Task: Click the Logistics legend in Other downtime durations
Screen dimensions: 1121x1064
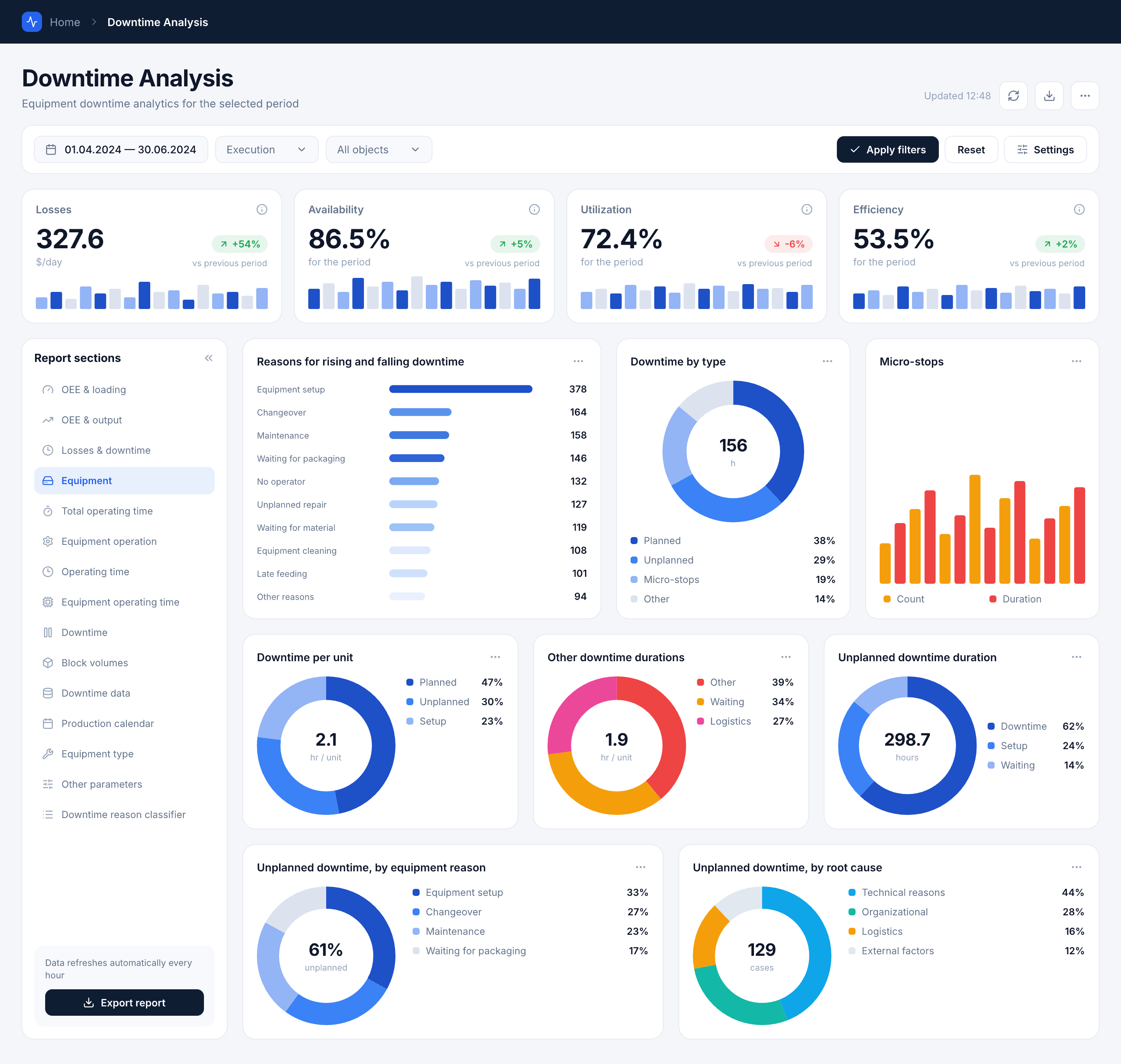Action: pos(745,722)
